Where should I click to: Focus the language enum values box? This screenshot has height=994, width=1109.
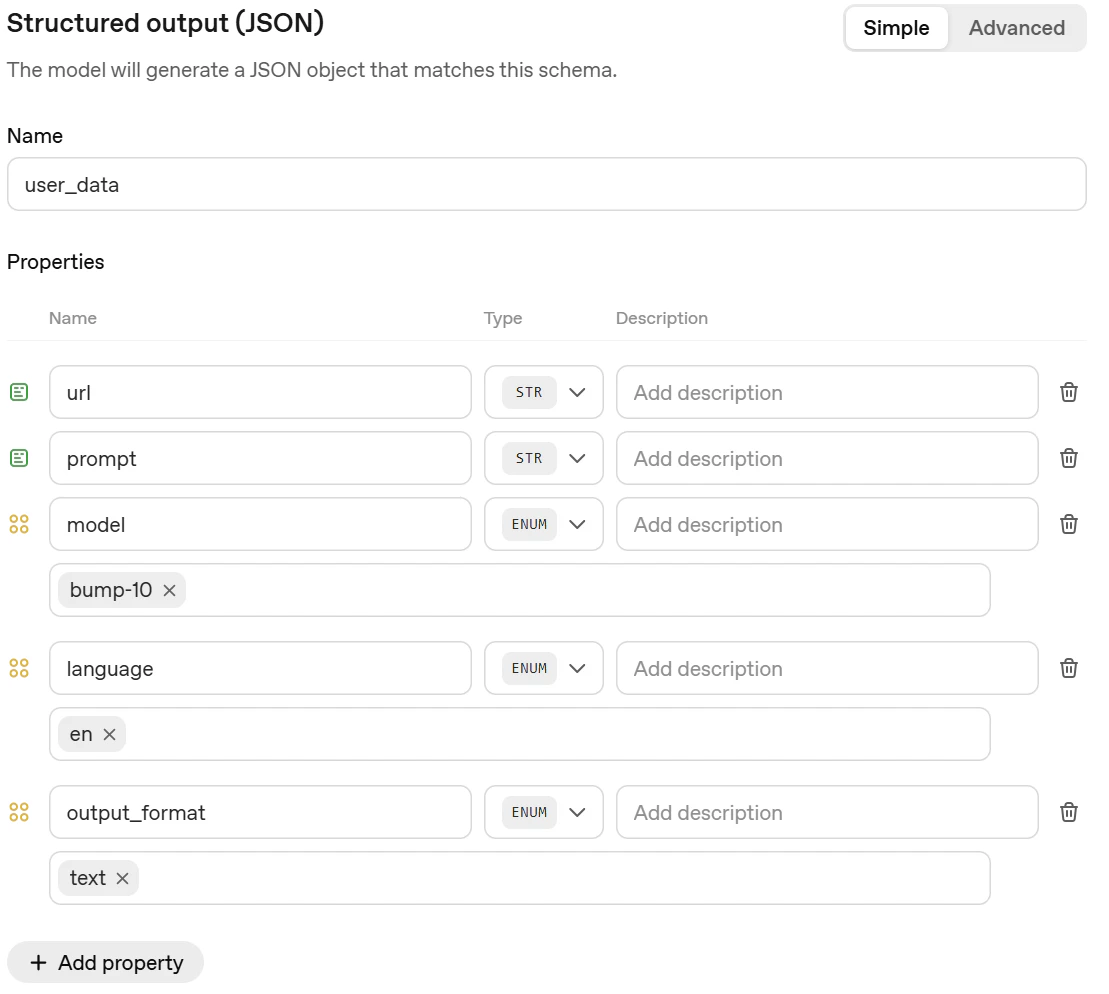point(520,734)
